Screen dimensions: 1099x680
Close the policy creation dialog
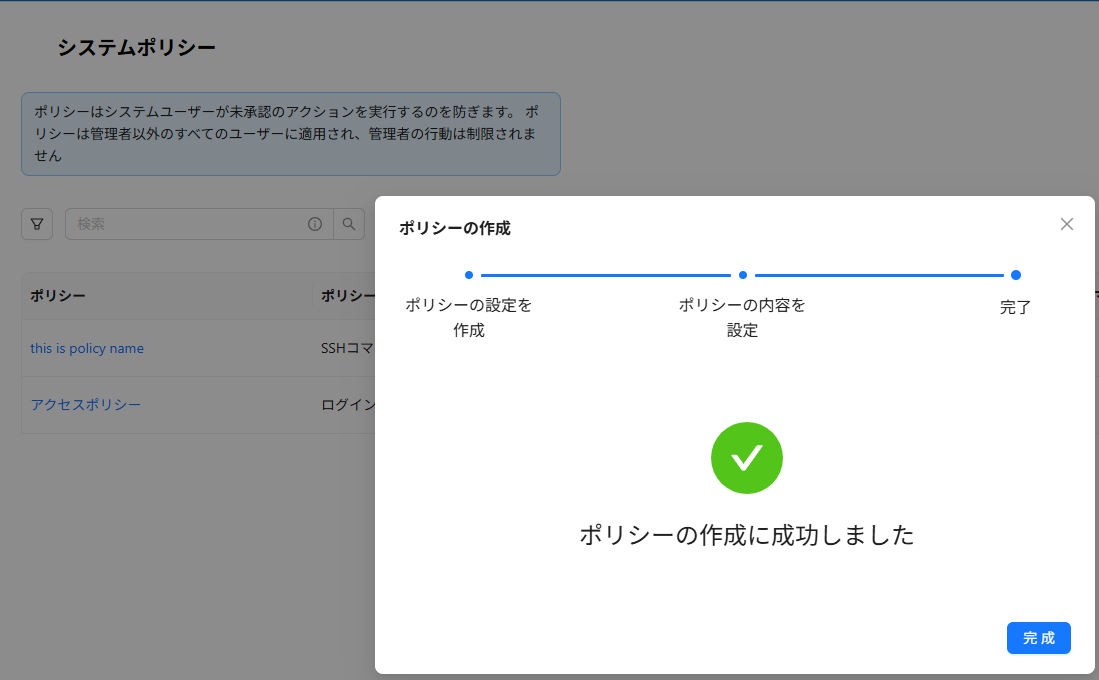pos(1066,224)
